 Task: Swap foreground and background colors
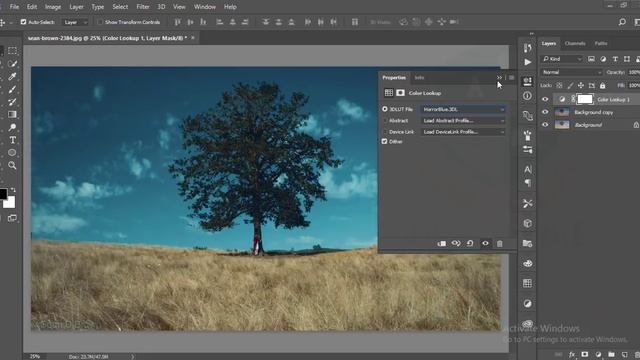13,190
